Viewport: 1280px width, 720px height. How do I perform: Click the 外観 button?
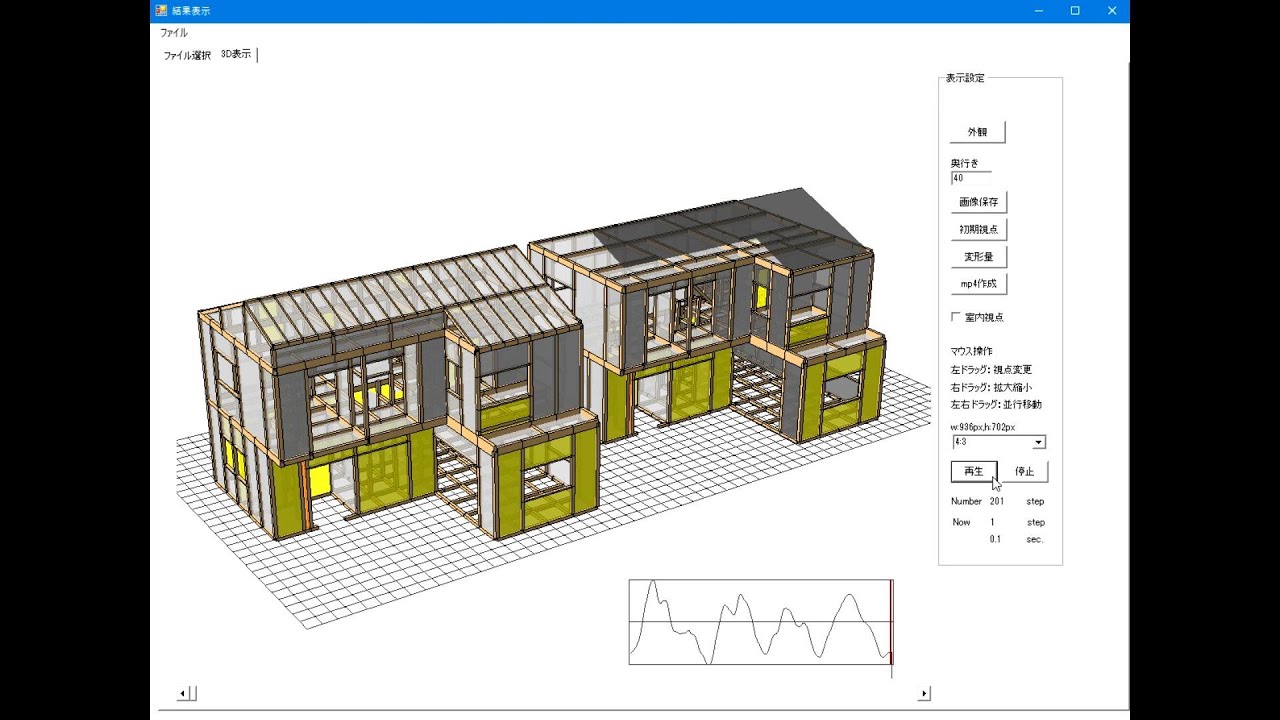pos(977,132)
